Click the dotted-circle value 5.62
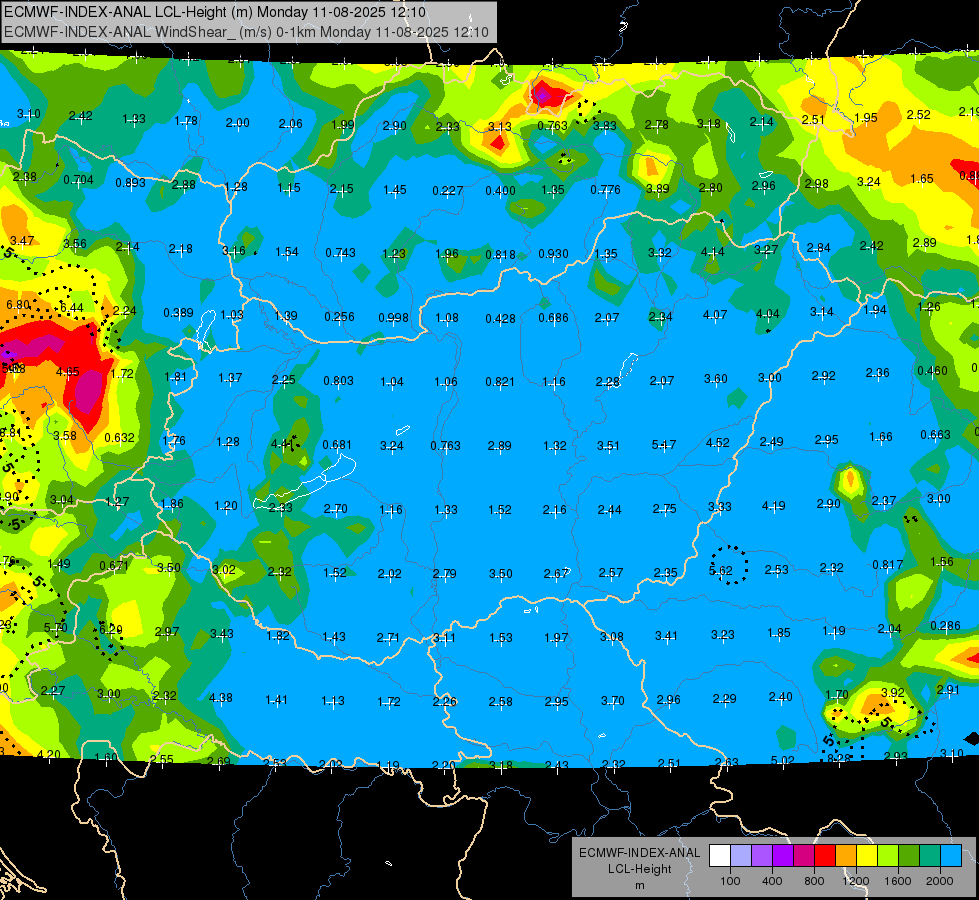Screen dimensions: 979x900 [721, 571]
